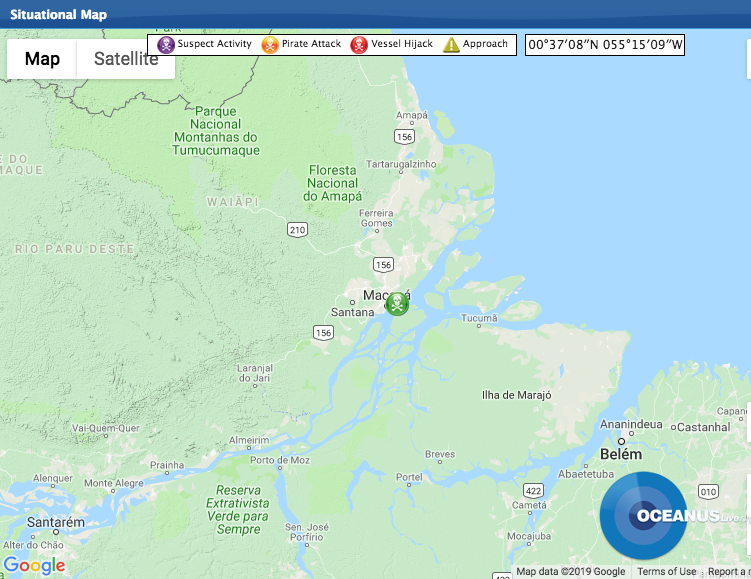Click the Santarém city label
Image resolution: width=751 pixels, height=579 pixels.
click(x=56, y=522)
